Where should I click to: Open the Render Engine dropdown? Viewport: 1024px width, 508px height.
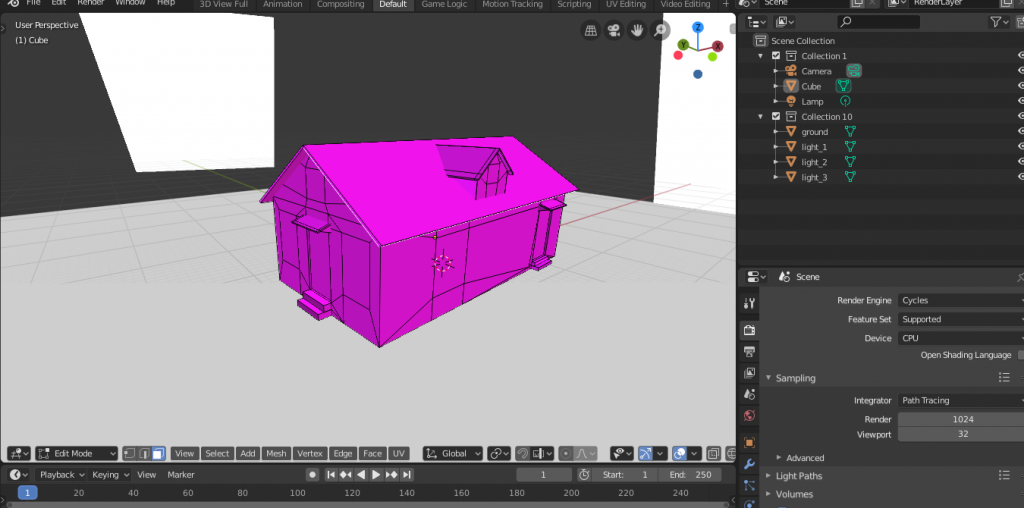coord(960,300)
